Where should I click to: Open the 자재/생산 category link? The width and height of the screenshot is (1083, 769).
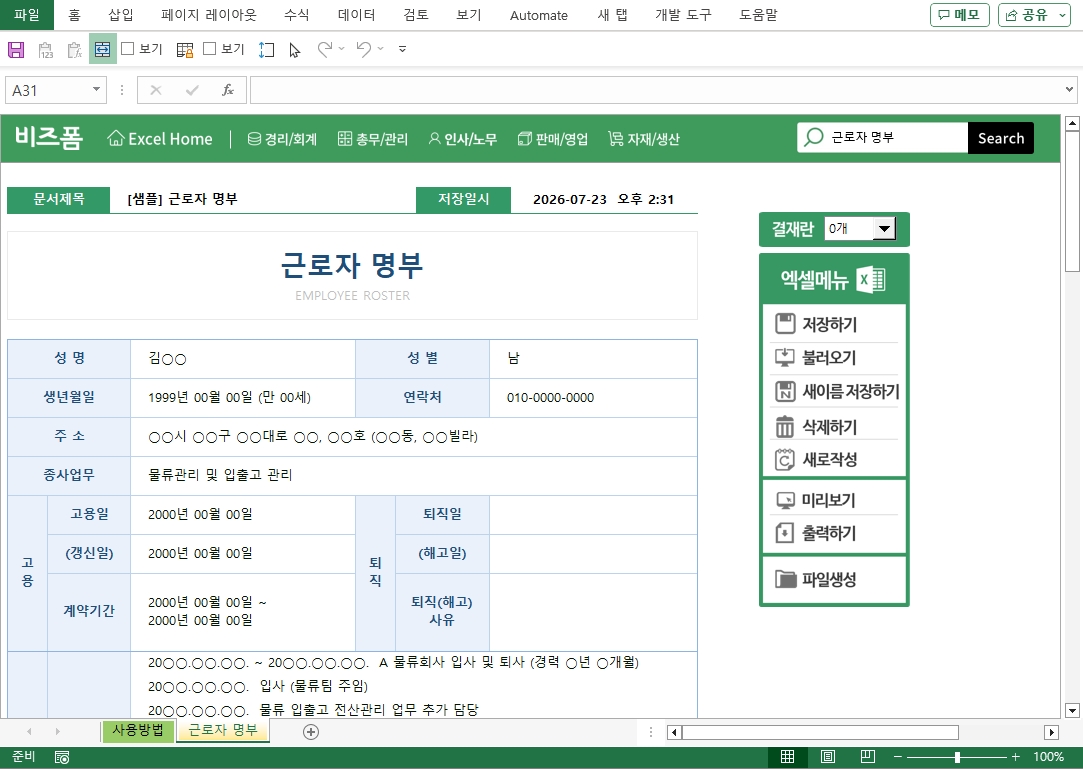[644, 139]
